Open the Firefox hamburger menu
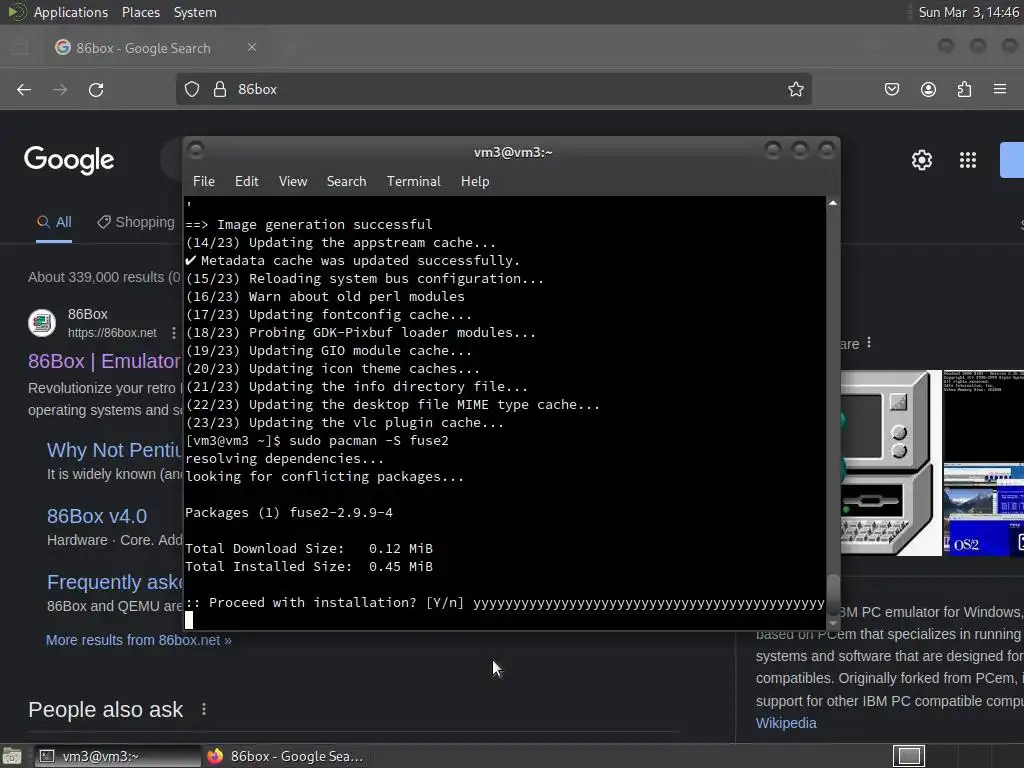The height and width of the screenshot is (768, 1024). point(1000,89)
